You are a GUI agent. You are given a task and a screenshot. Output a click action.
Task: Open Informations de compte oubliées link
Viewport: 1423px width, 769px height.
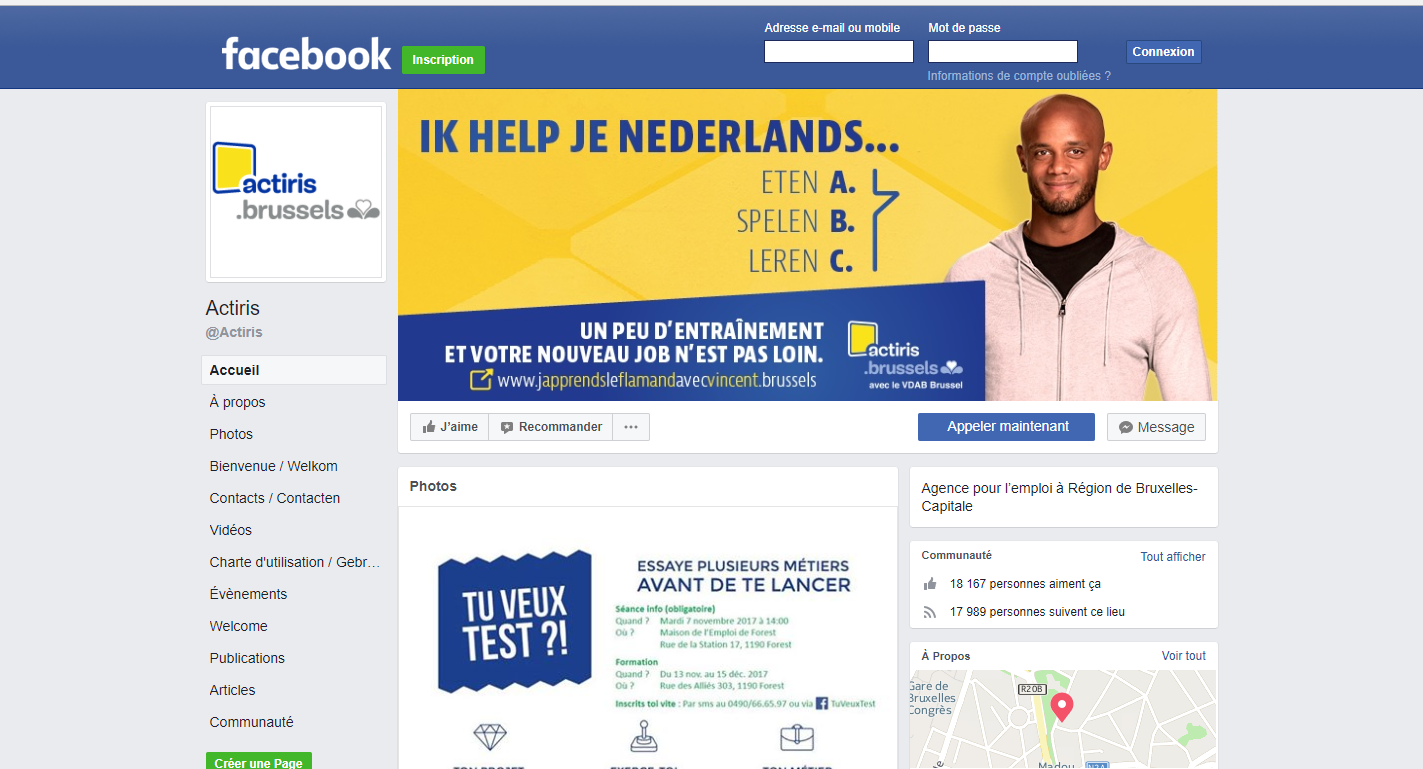pyautogui.click(x=1019, y=76)
